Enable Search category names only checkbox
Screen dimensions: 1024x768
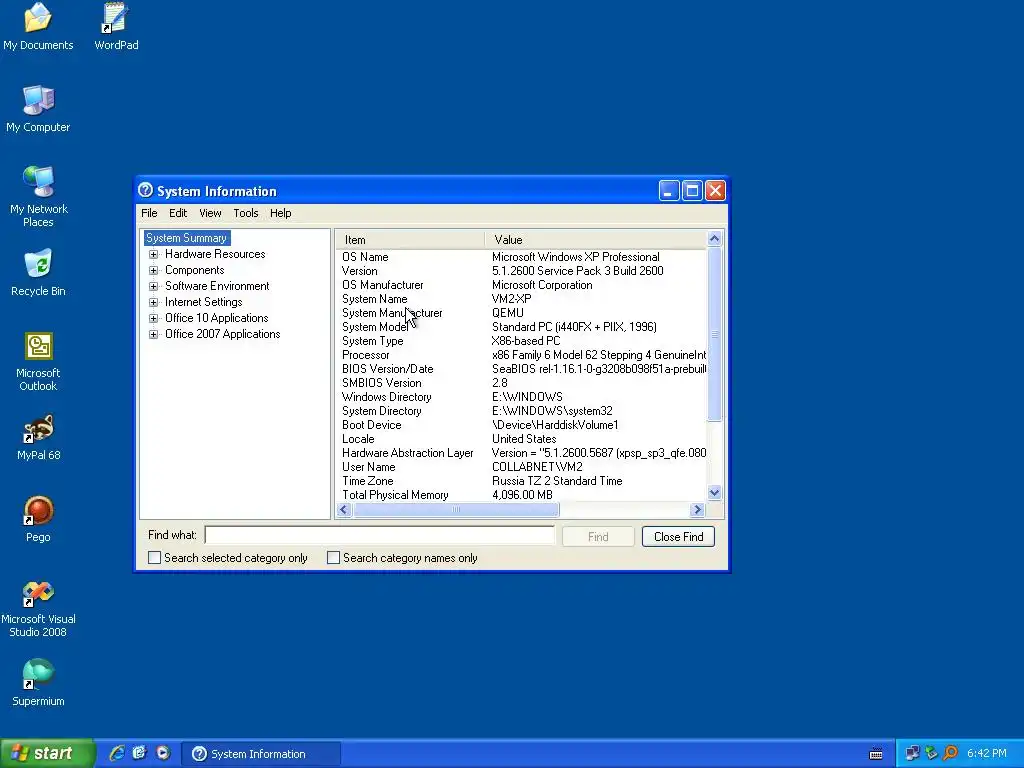333,558
